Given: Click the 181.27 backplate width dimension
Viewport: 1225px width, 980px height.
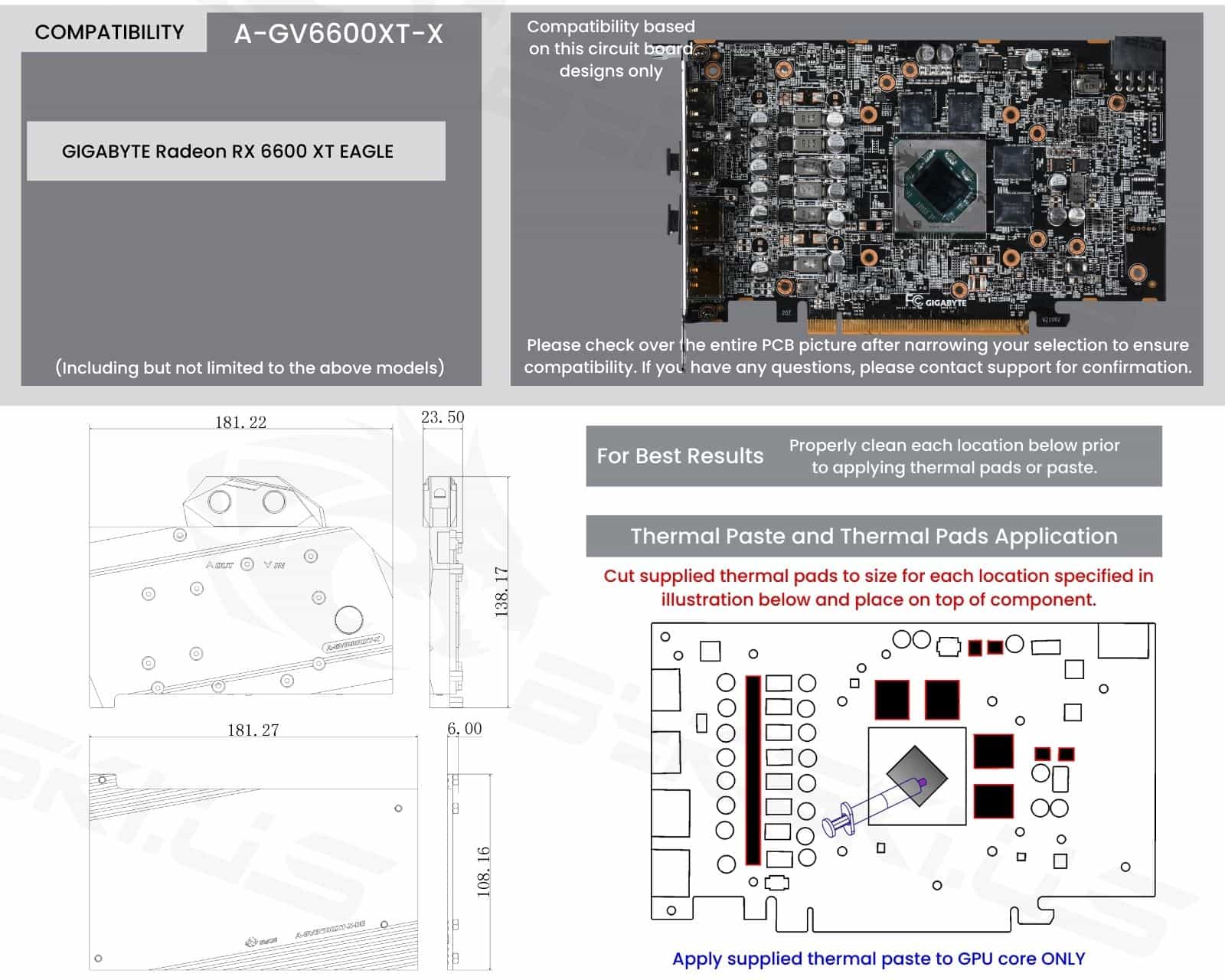Looking at the screenshot, I should tap(253, 730).
